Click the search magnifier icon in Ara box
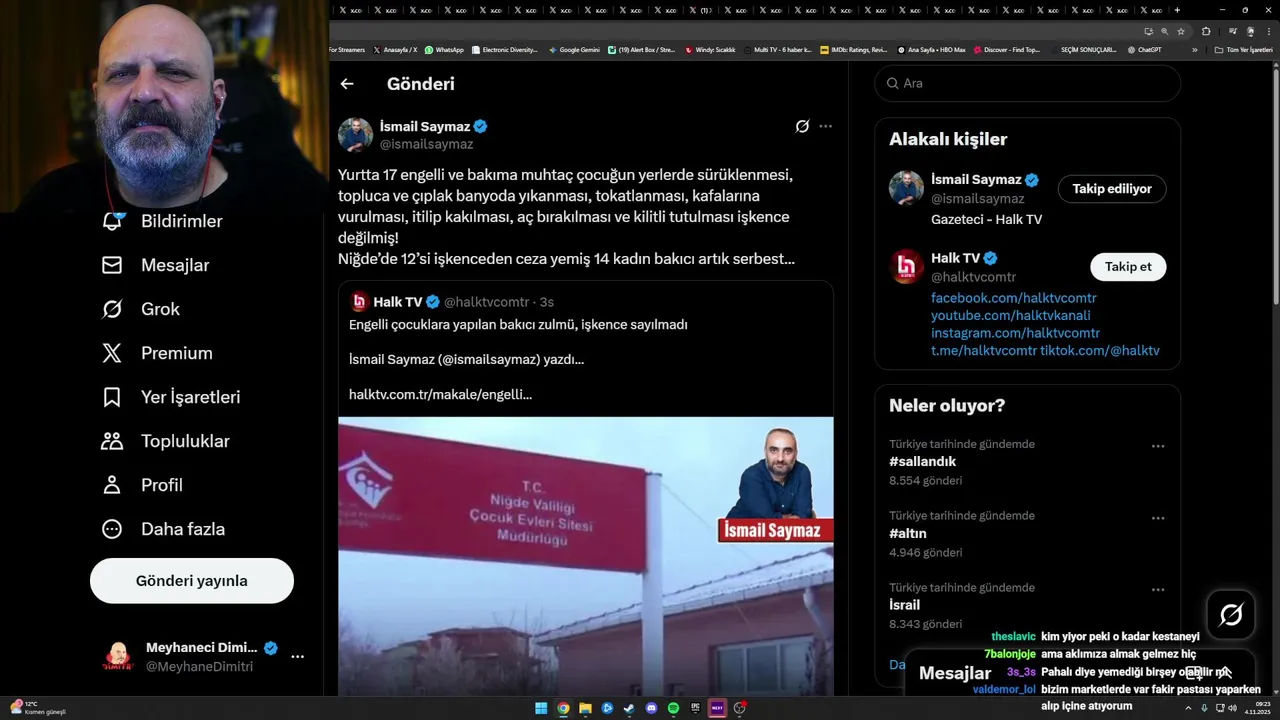The width and height of the screenshot is (1280, 720). [892, 83]
